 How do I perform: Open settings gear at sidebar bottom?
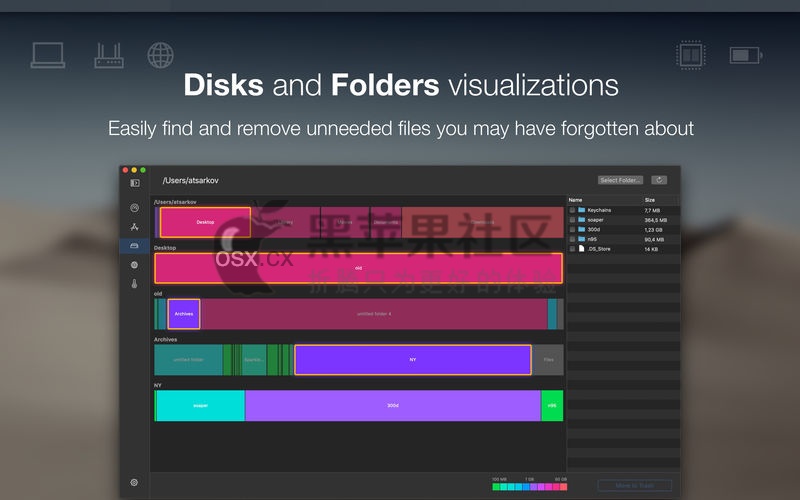tap(134, 482)
